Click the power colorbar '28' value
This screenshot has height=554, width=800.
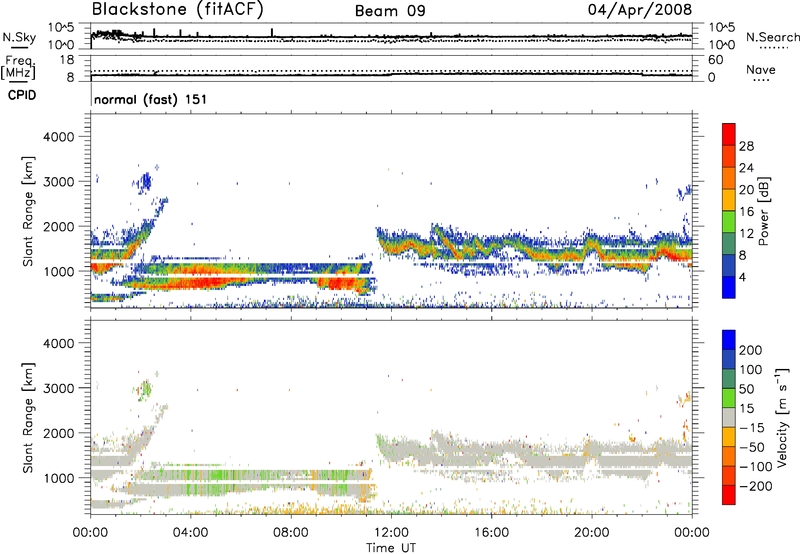point(746,146)
